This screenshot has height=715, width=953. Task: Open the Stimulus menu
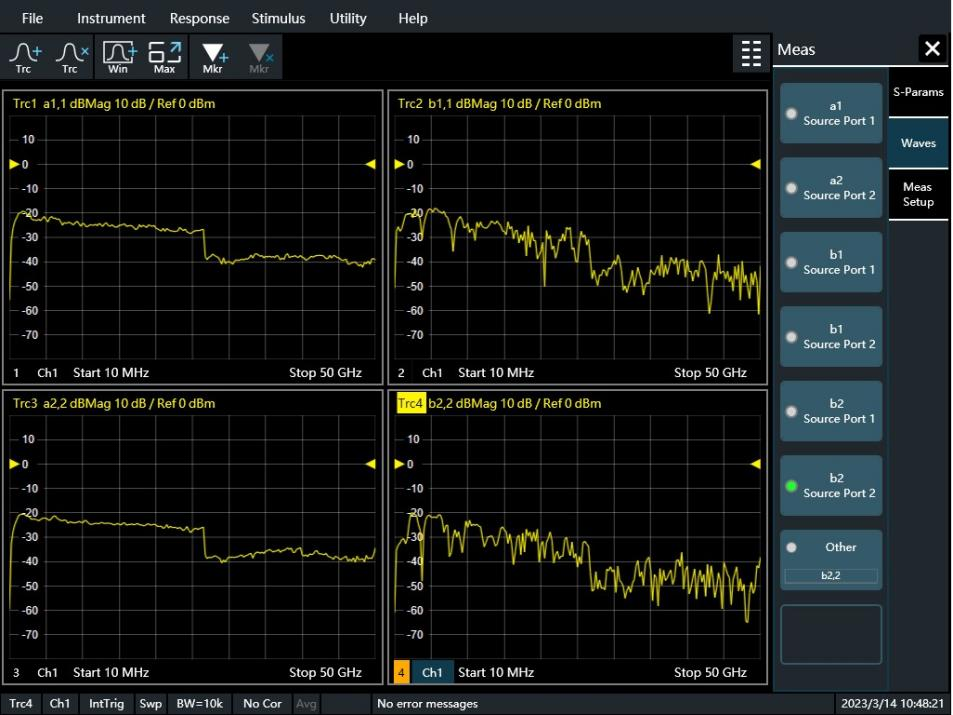(x=278, y=18)
